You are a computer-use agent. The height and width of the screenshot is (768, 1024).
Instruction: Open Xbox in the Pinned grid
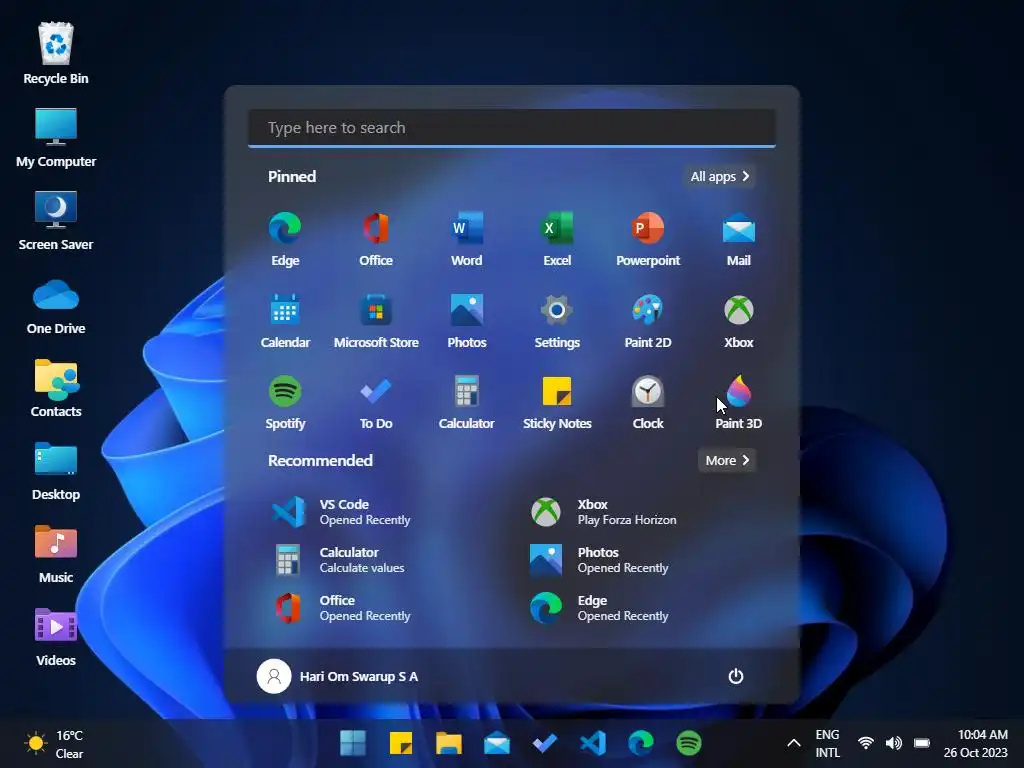tap(739, 321)
